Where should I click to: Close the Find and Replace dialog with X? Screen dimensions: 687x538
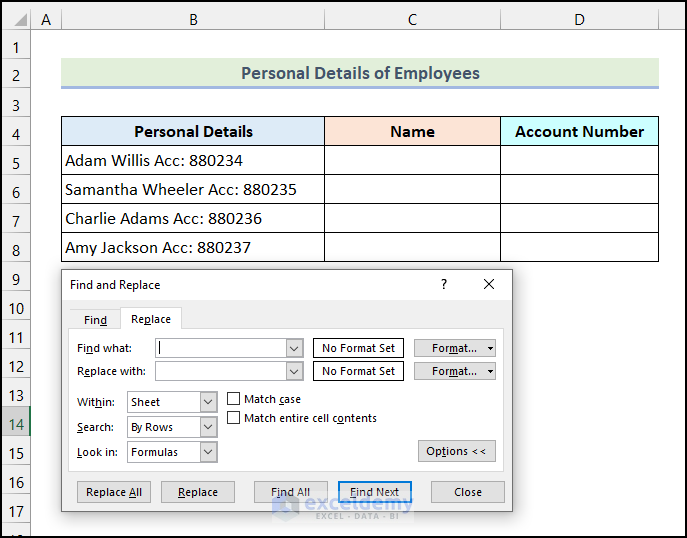(489, 285)
